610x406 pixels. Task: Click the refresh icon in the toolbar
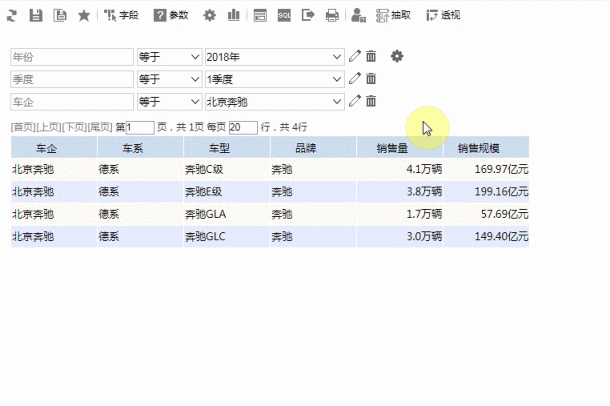pos(12,16)
